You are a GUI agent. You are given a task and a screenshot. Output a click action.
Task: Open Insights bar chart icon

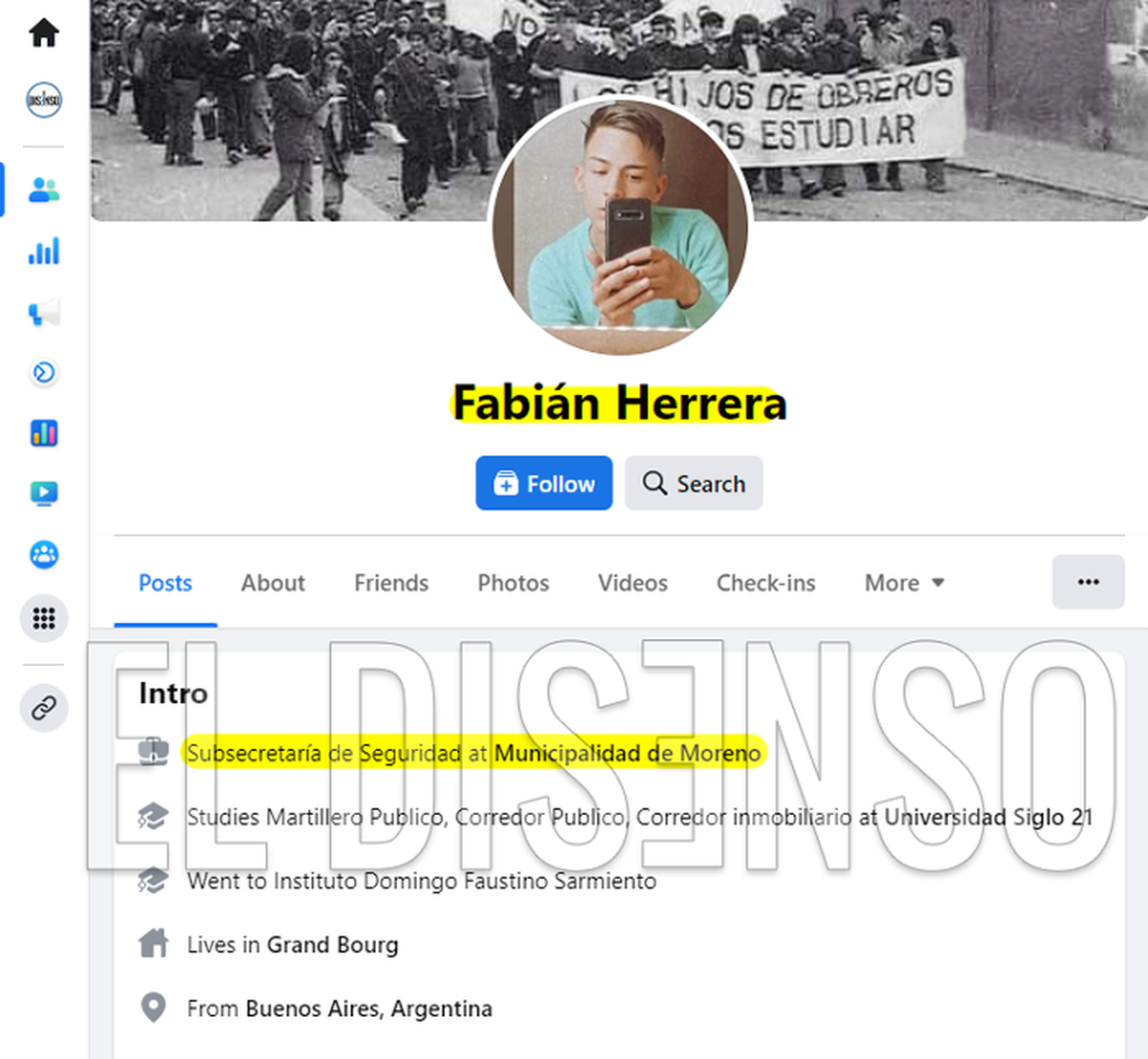pyautogui.click(x=44, y=251)
